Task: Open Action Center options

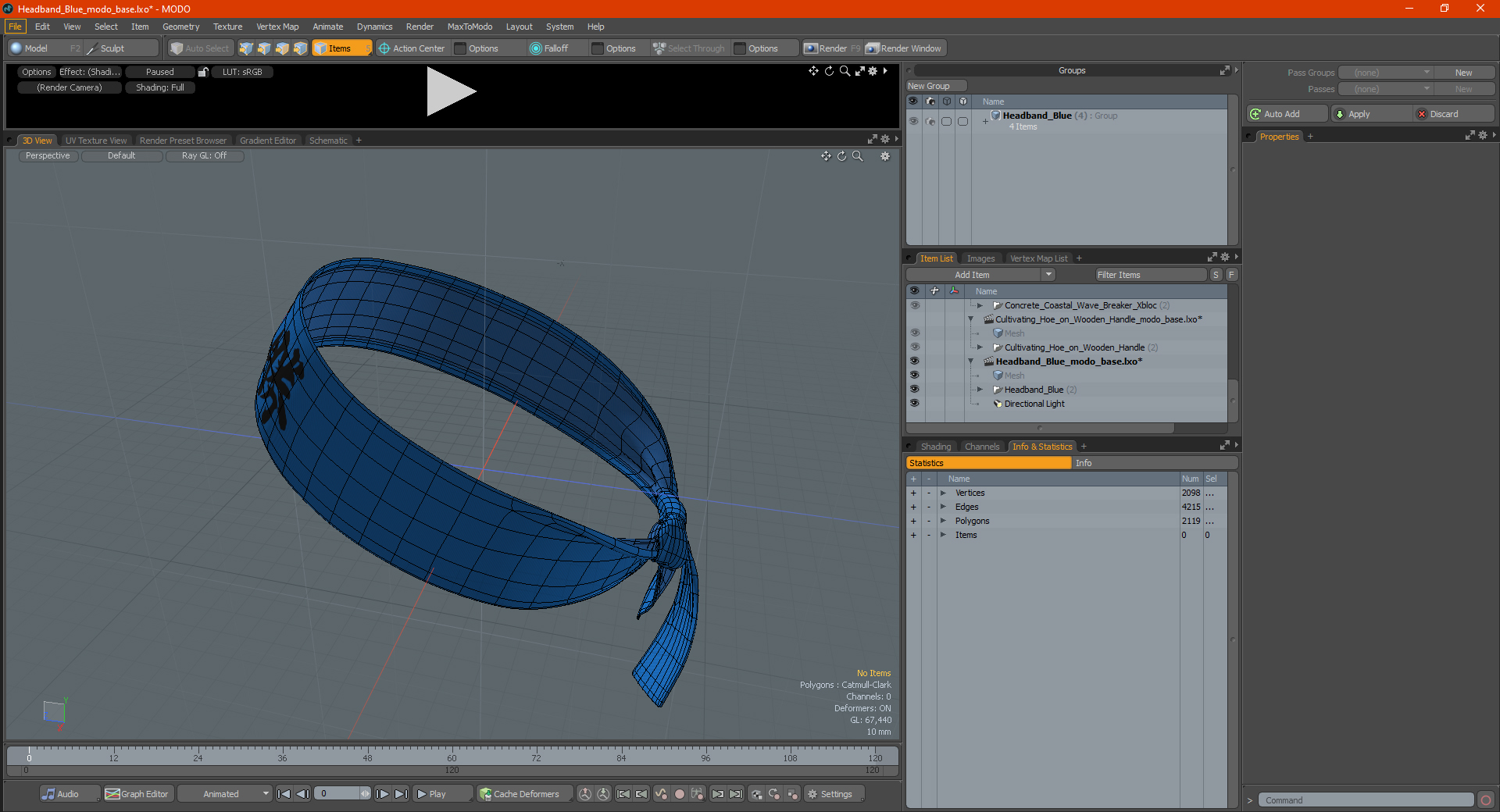Action: [412, 48]
